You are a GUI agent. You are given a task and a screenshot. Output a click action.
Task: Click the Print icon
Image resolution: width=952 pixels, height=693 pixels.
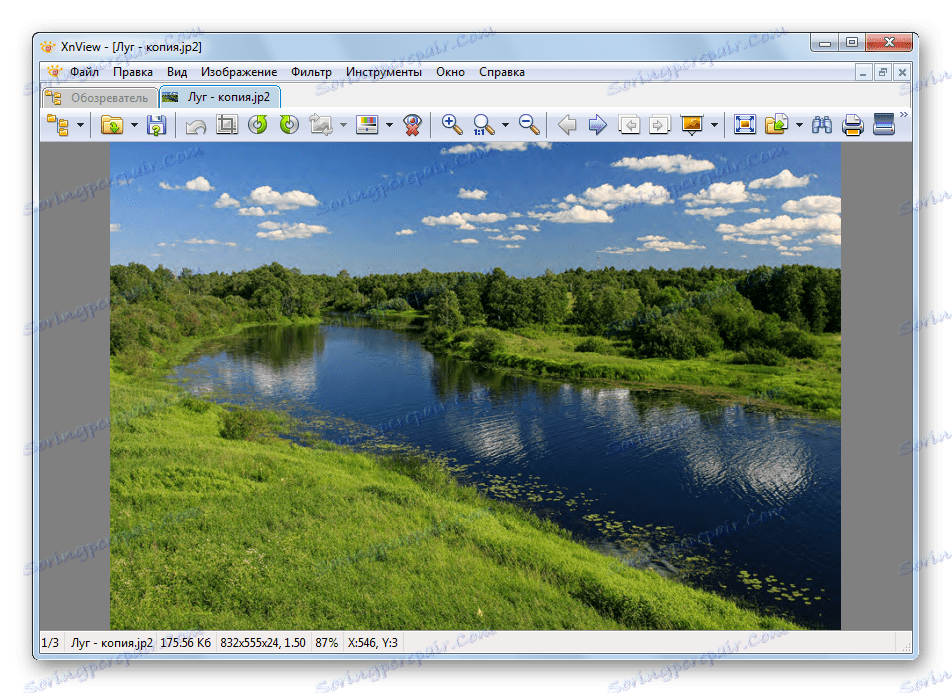(x=853, y=125)
